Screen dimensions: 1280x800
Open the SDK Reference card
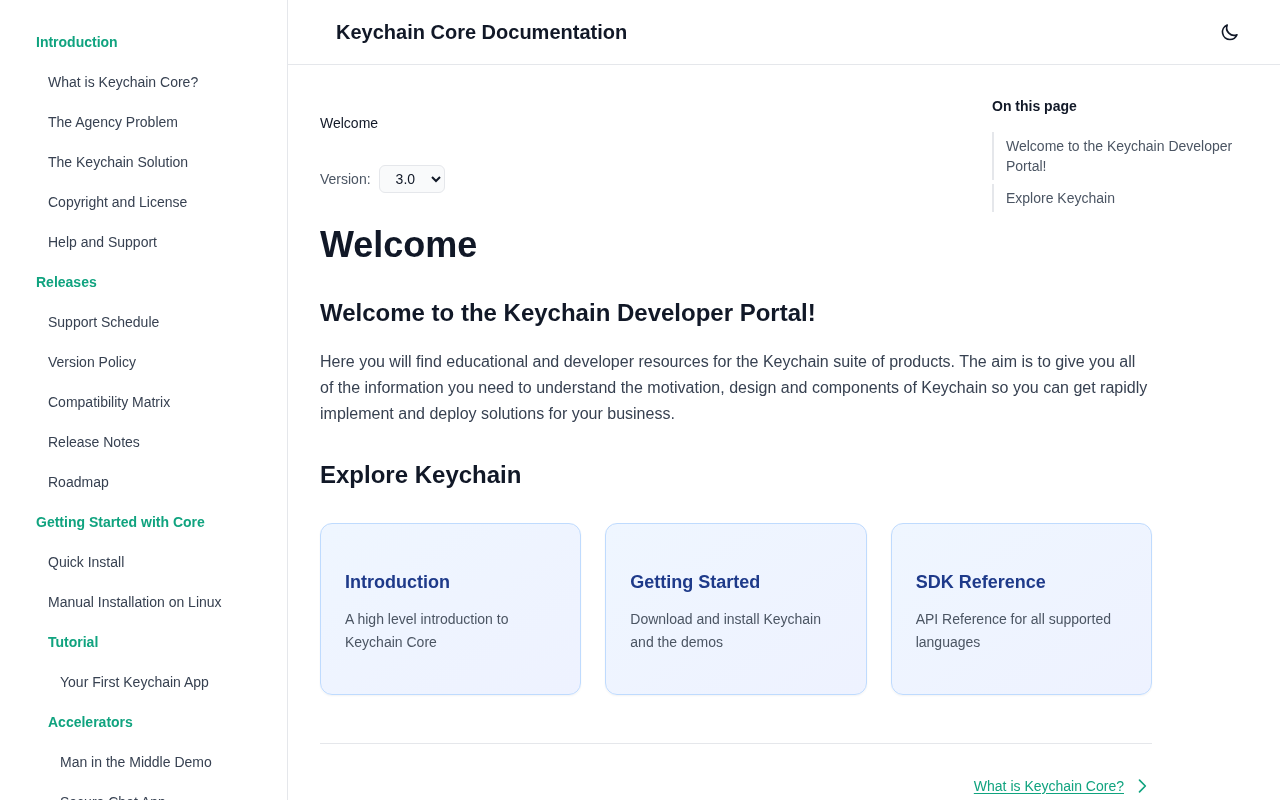[x=1021, y=609]
